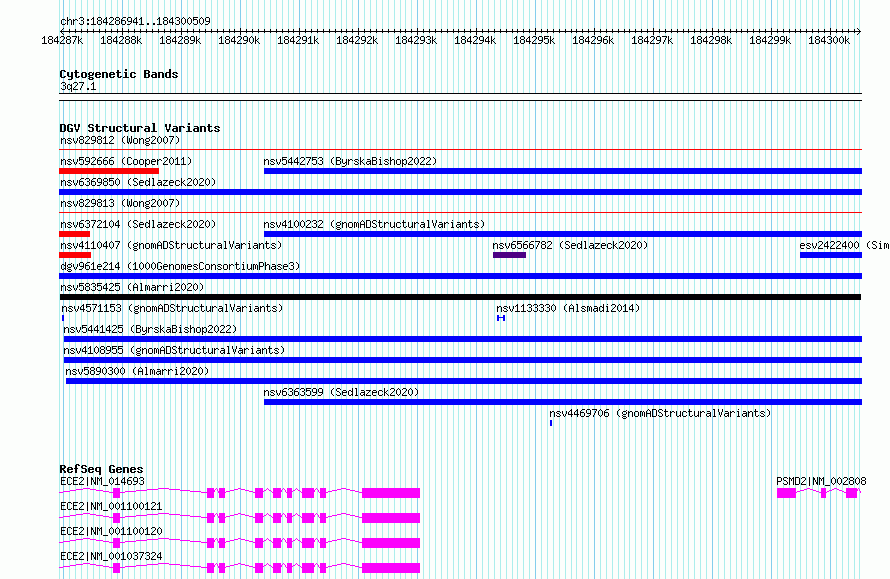Viewport: 890px width, 579px height.
Task: Select nsv5441425 (ByrskaBishop2022) blue bar
Action: tap(463, 339)
